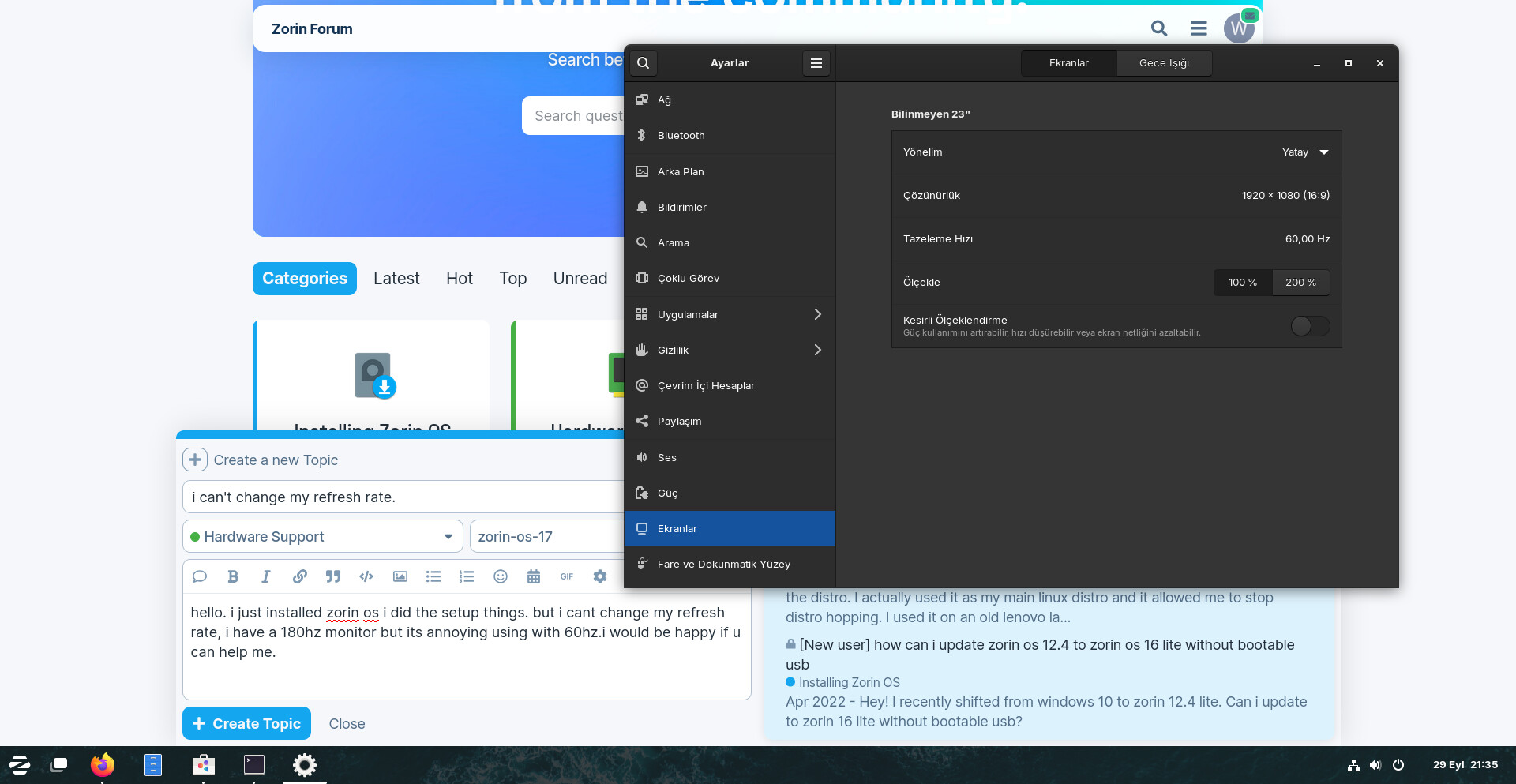Click Zorin Forum logo link

click(312, 29)
